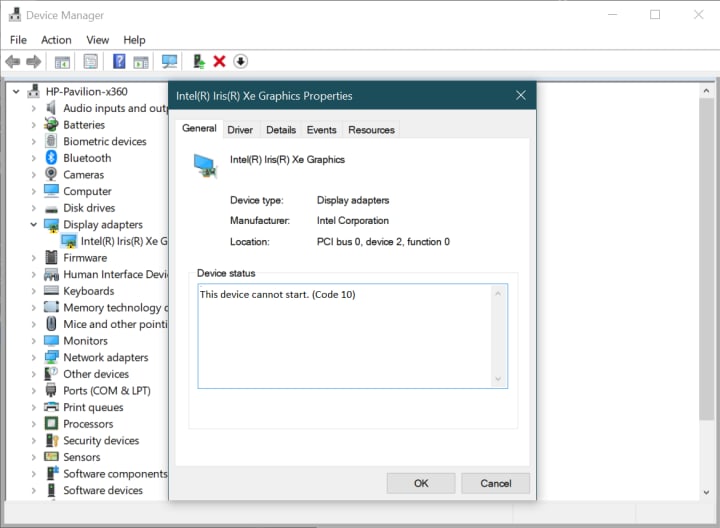Click the Bluetooth category icon

(51, 158)
